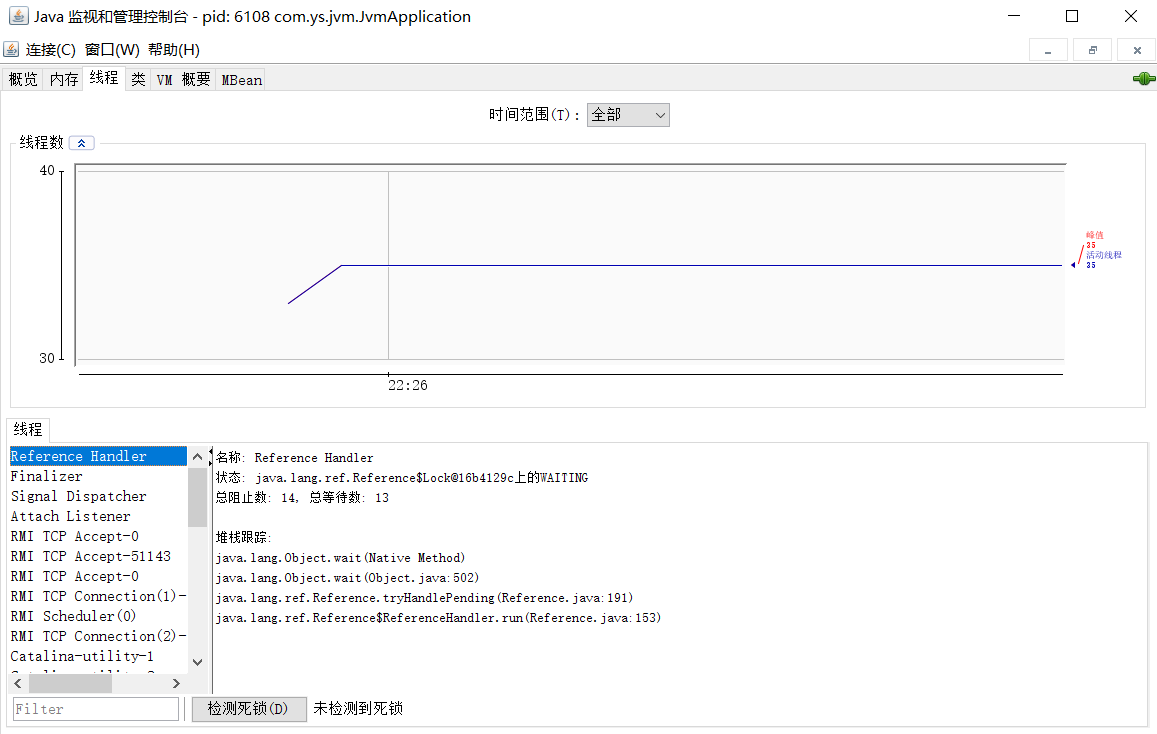Click thread list scroll up arrow

pos(197,457)
